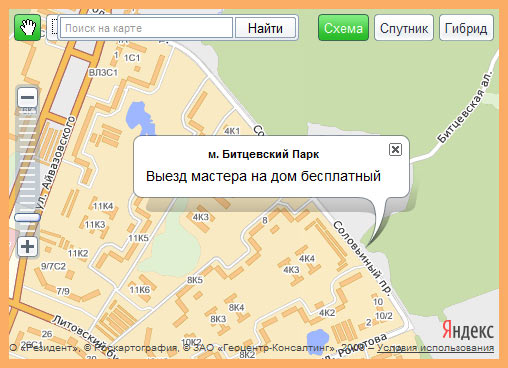Switch to 'Спутник' satellite view

404,28
